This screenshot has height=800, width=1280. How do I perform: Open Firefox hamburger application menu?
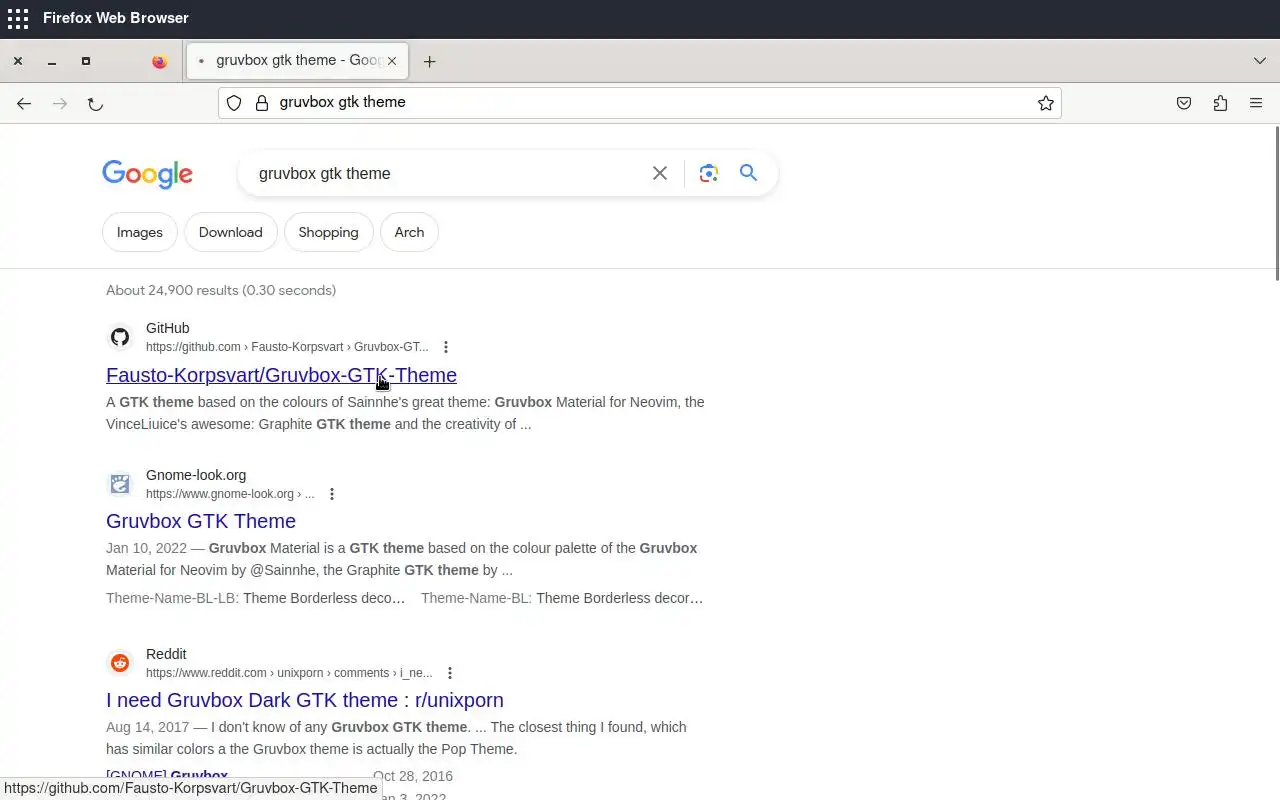tap(1256, 103)
